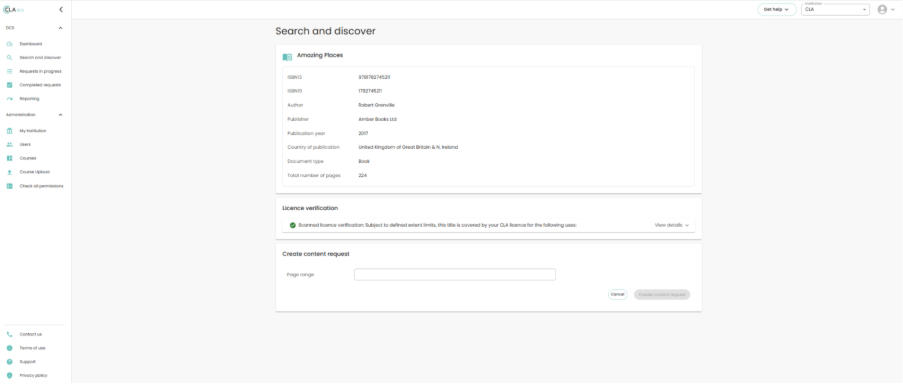Click the green licence verification checkmark icon
This screenshot has width=903, height=384.
click(293, 225)
